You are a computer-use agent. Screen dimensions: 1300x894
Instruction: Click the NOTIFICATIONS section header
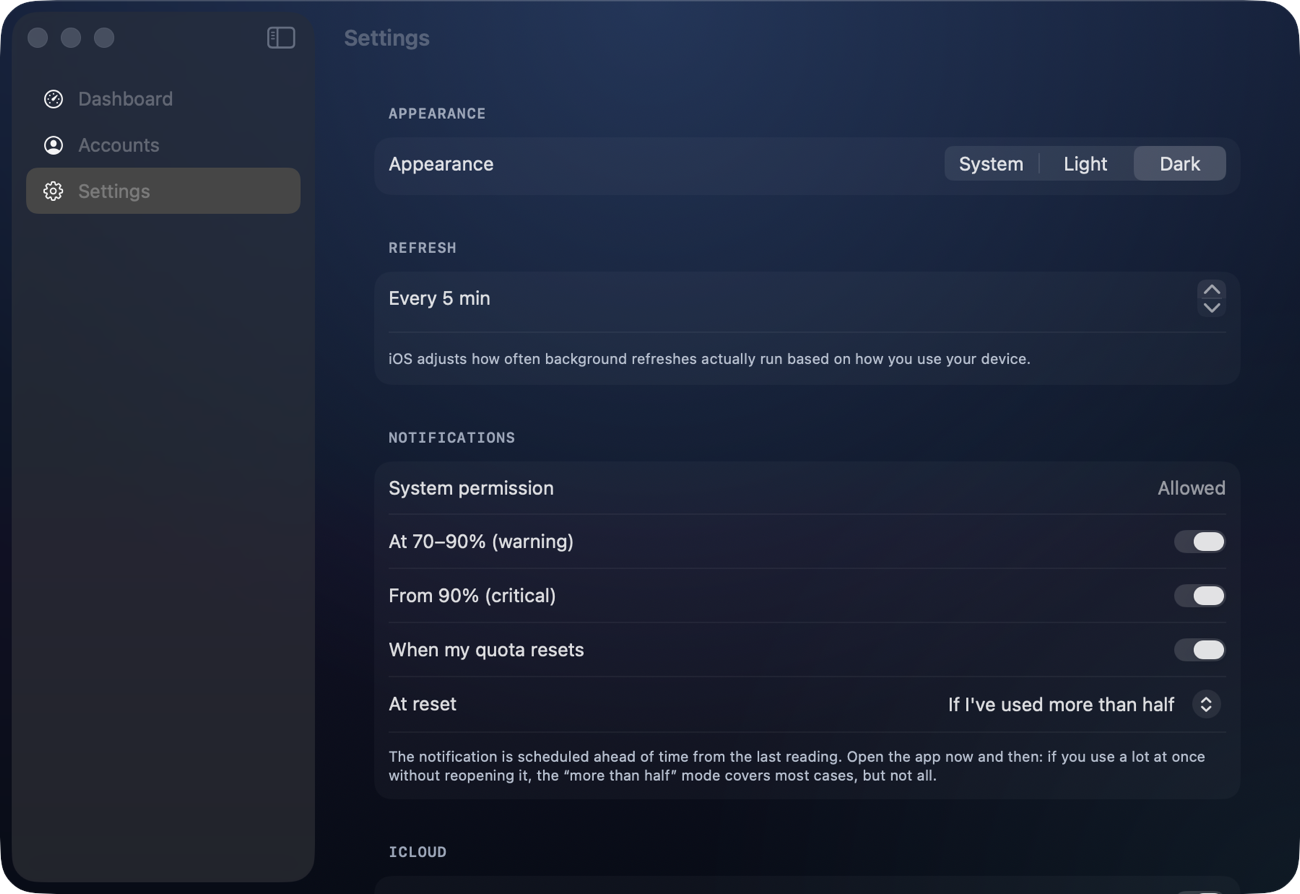tap(452, 438)
